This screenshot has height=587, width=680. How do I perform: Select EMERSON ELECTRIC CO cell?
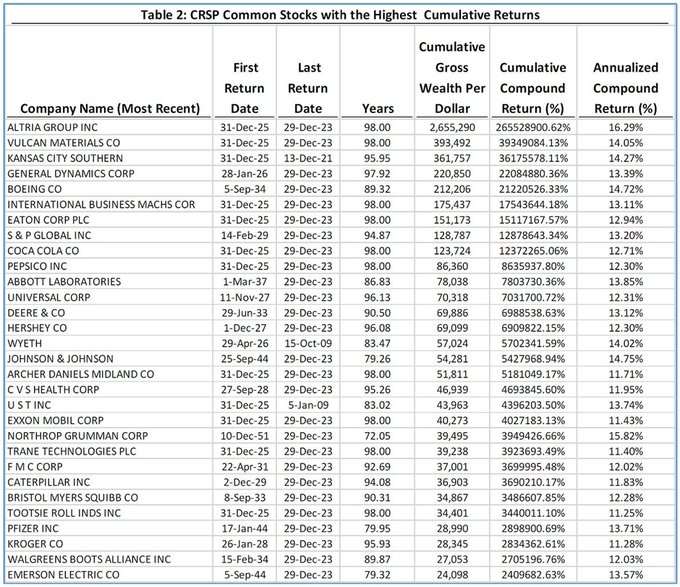(63, 575)
